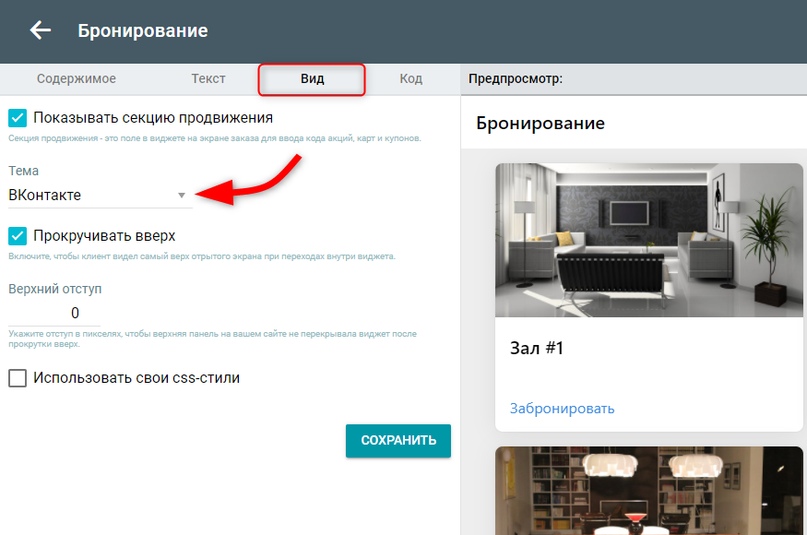The width and height of the screenshot is (807, 535).
Task: Click the Зал #1 living room photo
Action: tap(648, 240)
